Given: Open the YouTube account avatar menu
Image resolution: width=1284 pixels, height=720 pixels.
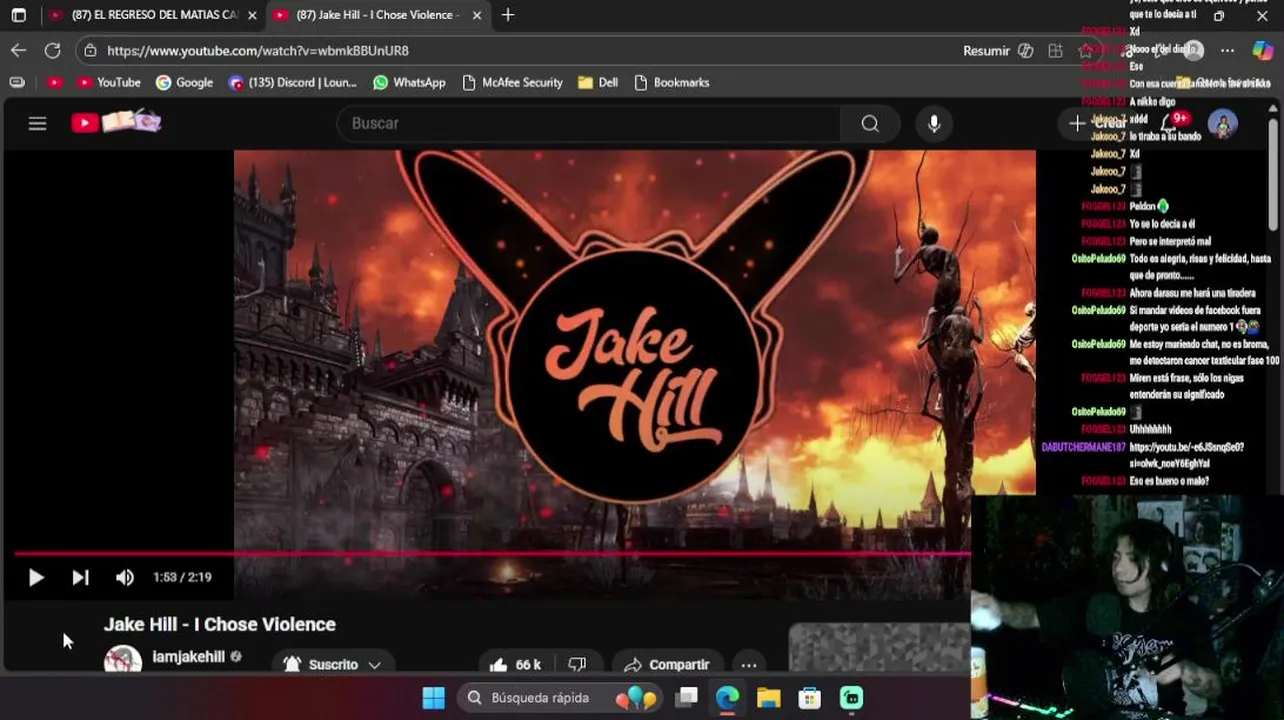Looking at the screenshot, I should (1223, 123).
